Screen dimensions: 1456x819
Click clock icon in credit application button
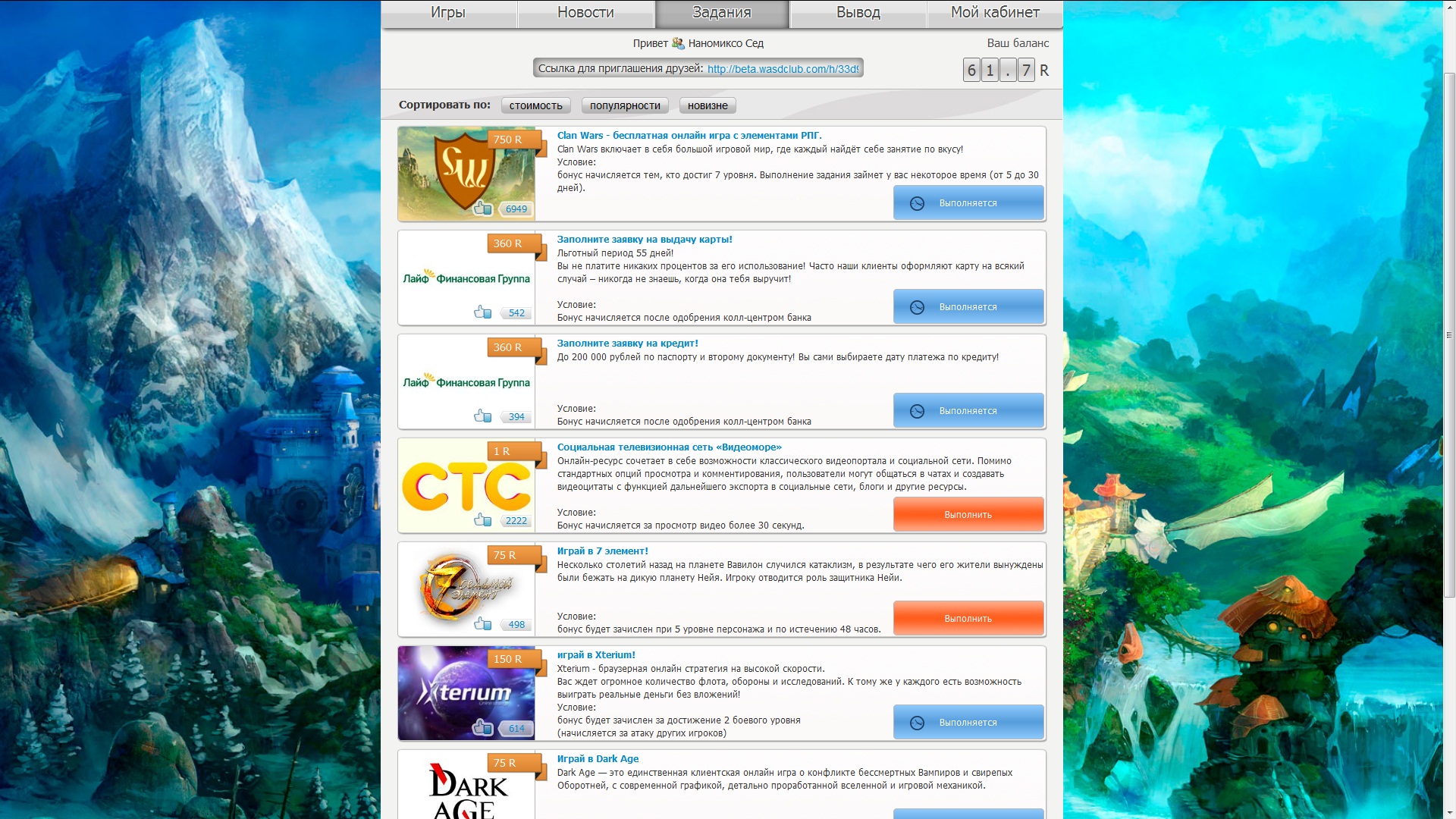click(917, 411)
